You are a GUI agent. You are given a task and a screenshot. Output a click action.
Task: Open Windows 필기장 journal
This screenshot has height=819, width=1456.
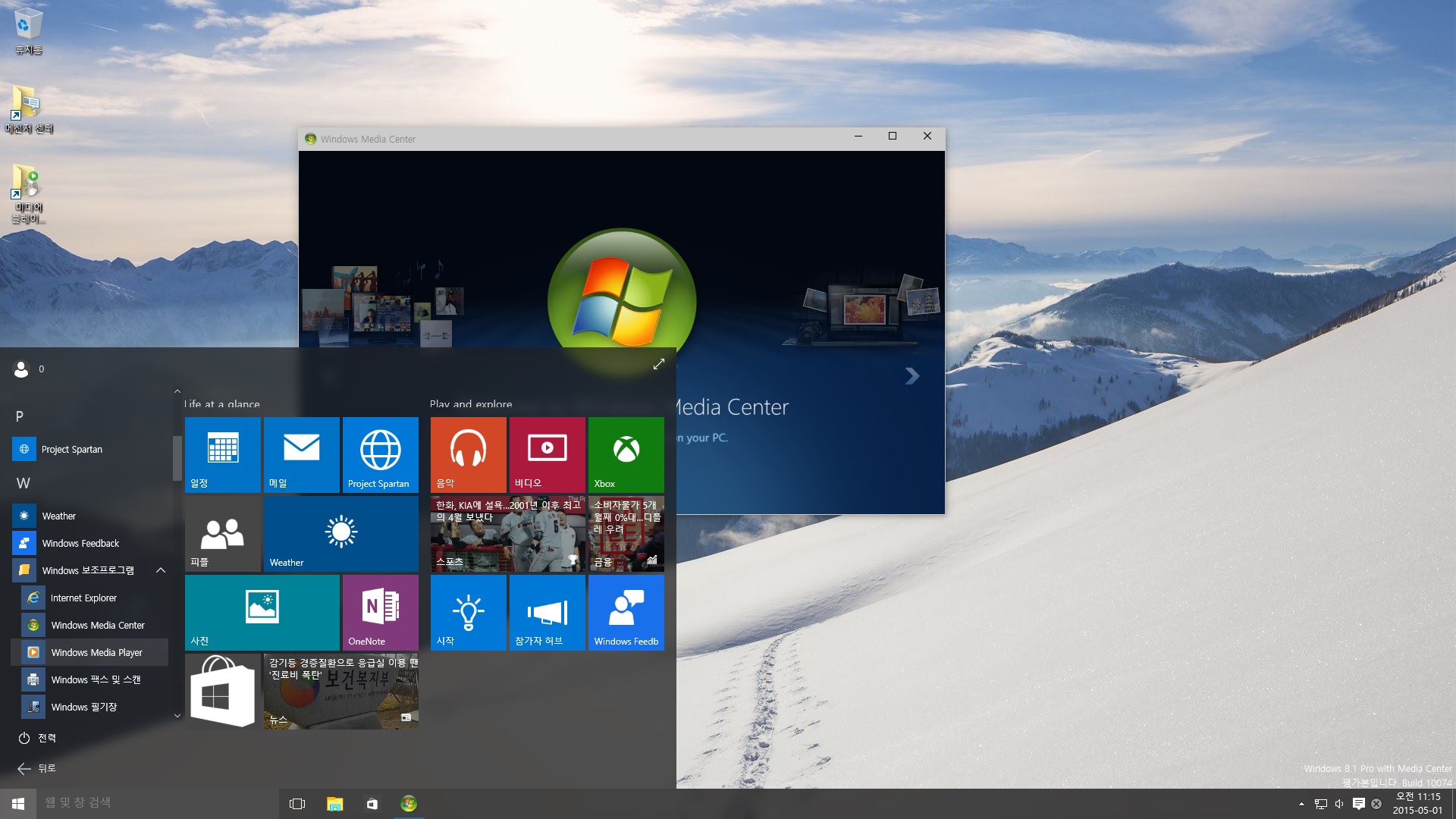[89, 707]
